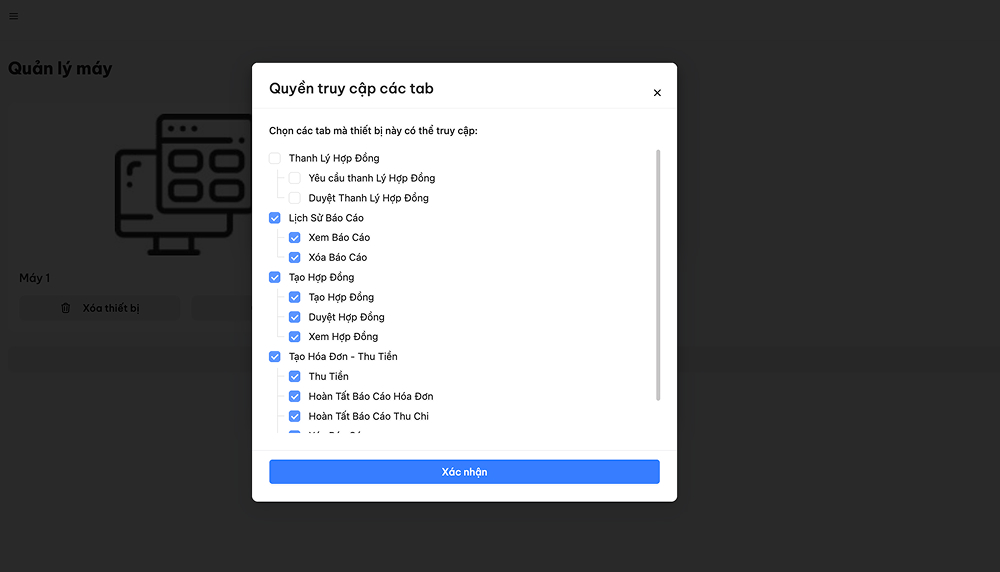Viewport: 1000px width, 572px height.
Task: Click the Xác nhận confirm button
Action: (464, 472)
